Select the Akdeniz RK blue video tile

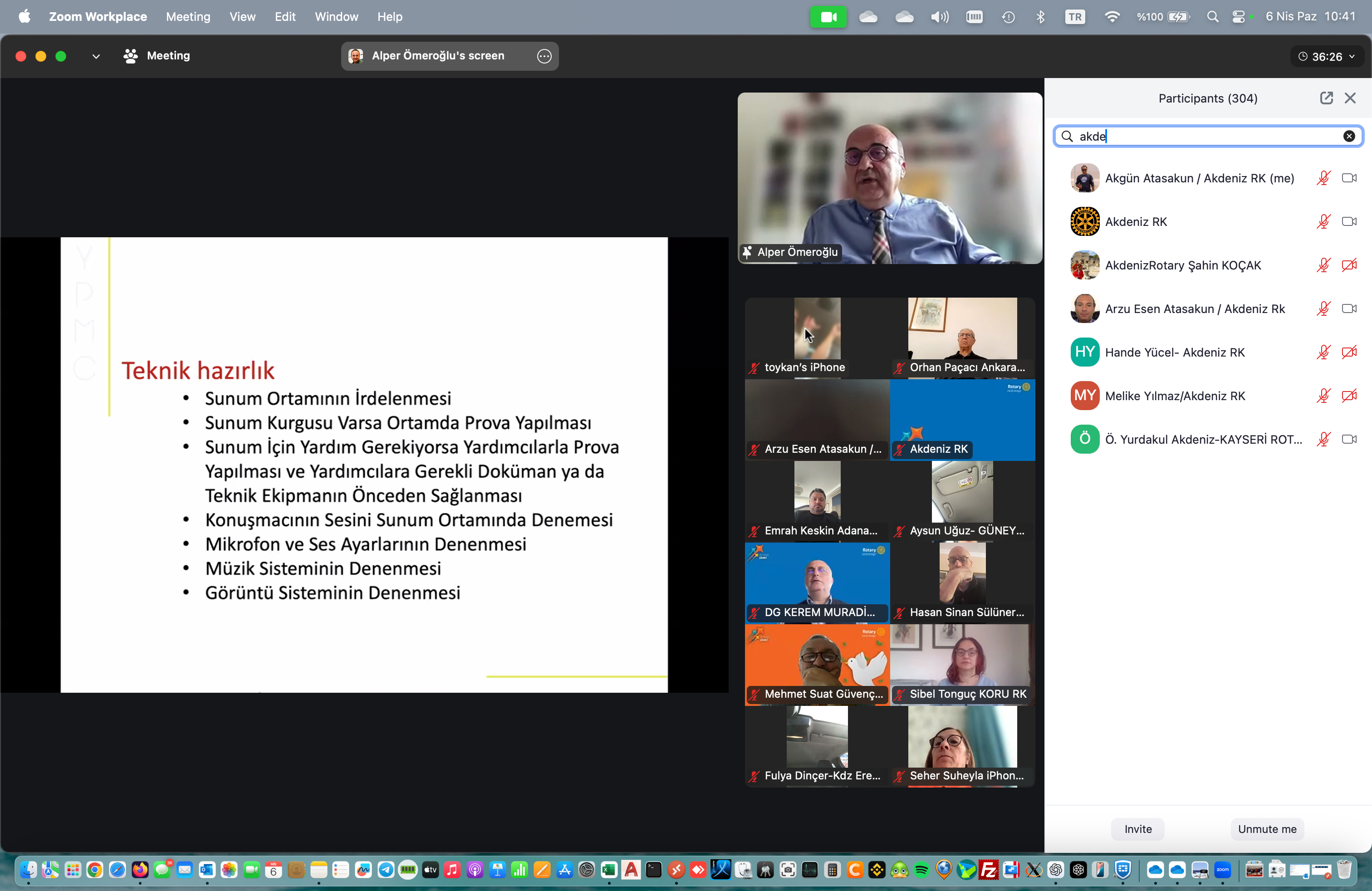962,420
